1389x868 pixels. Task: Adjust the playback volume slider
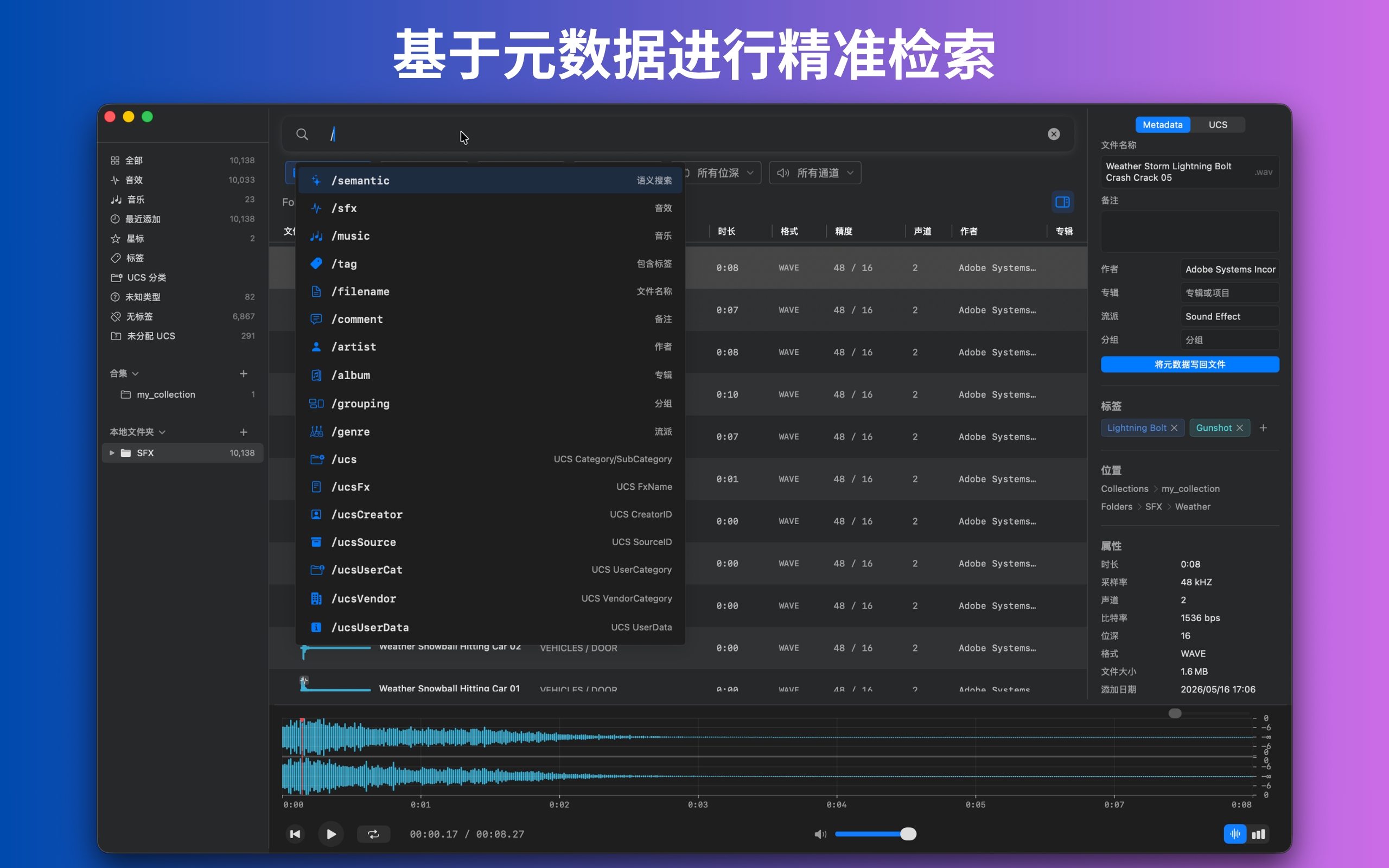[875, 834]
